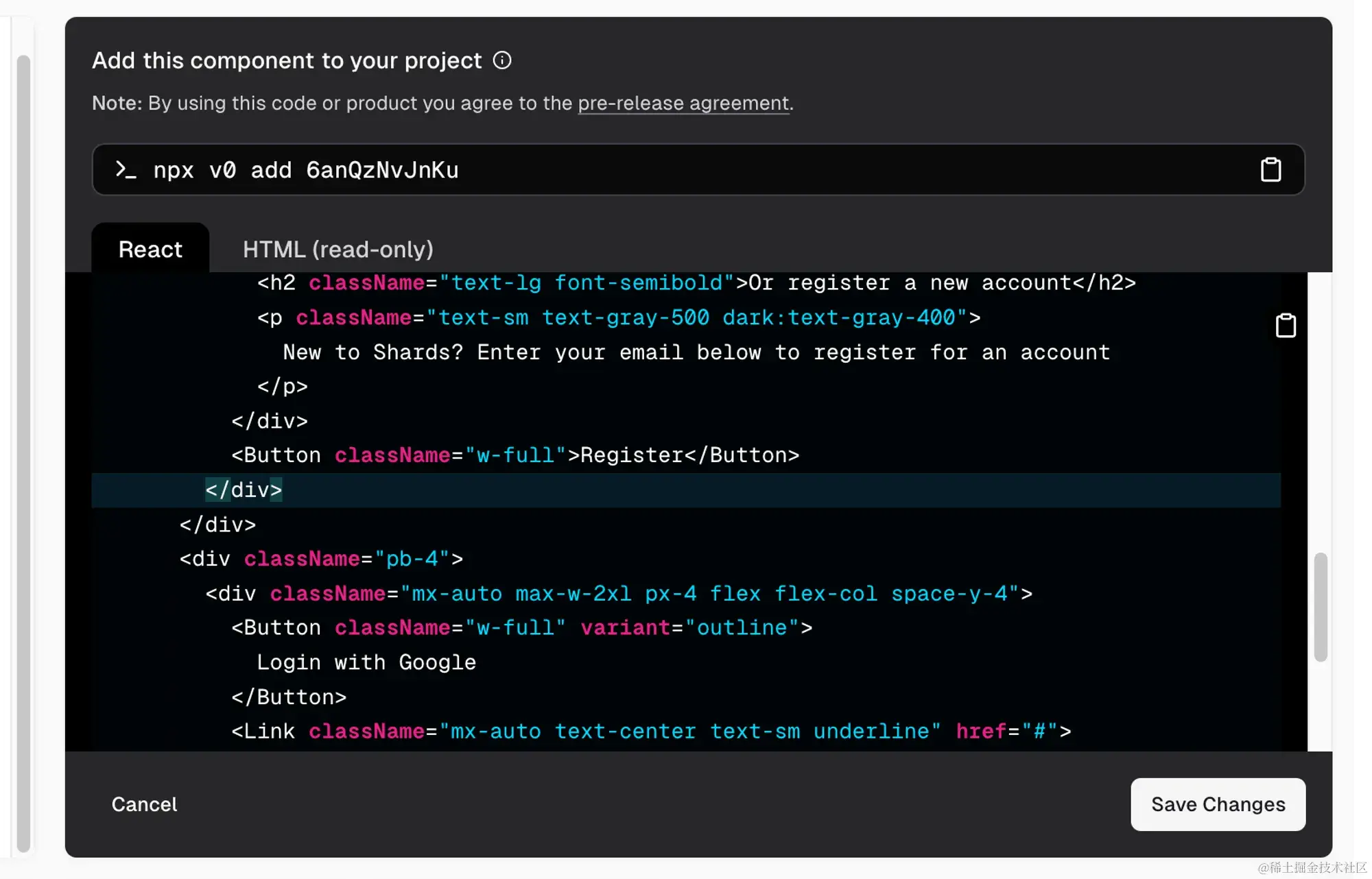Viewport: 1372px width, 879px height.
Task: Click the terminal prompt icon
Action: pyautogui.click(x=126, y=169)
